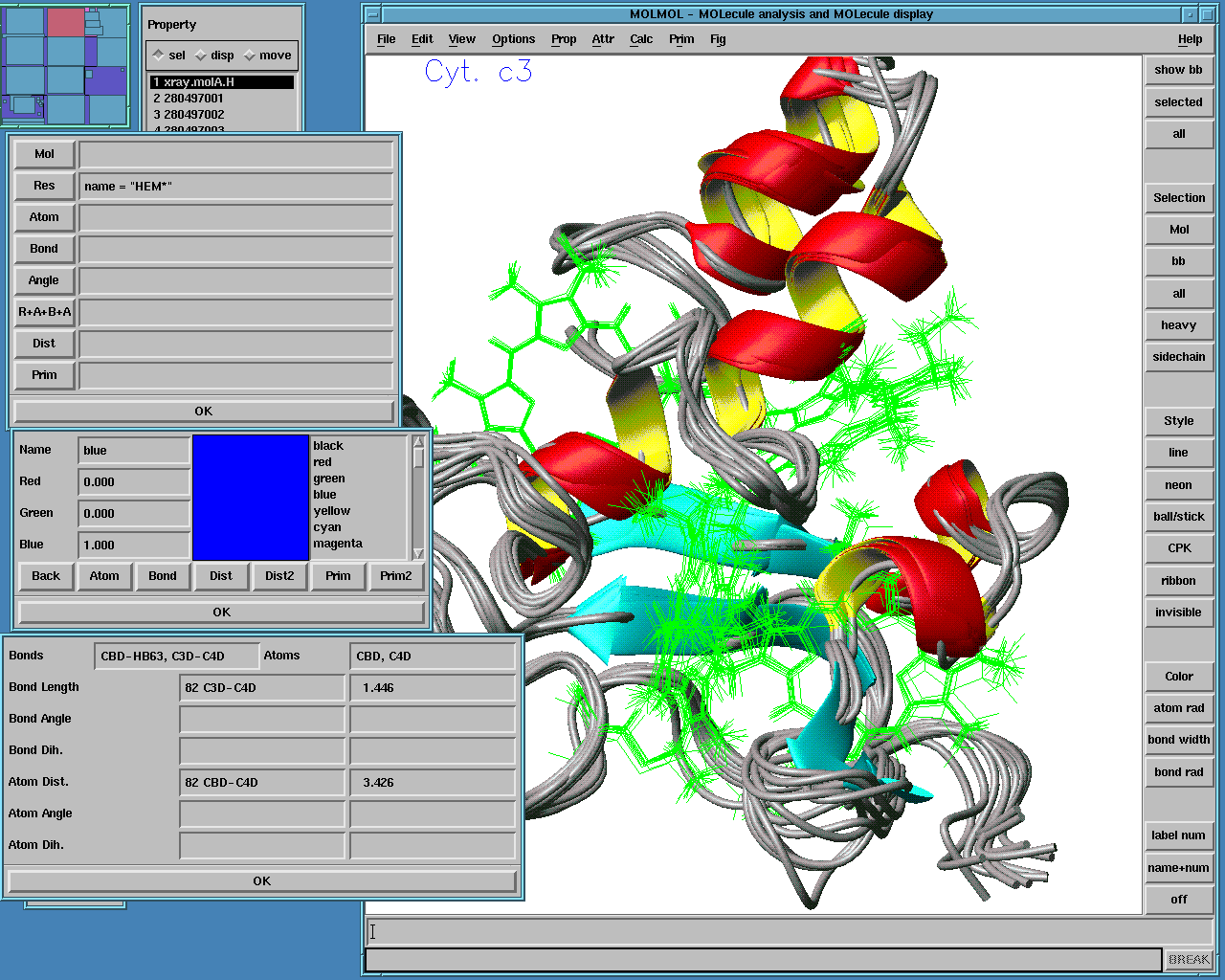Select xray.molA.H in the molecule list
This screenshot has height=980, width=1225.
click(221, 82)
